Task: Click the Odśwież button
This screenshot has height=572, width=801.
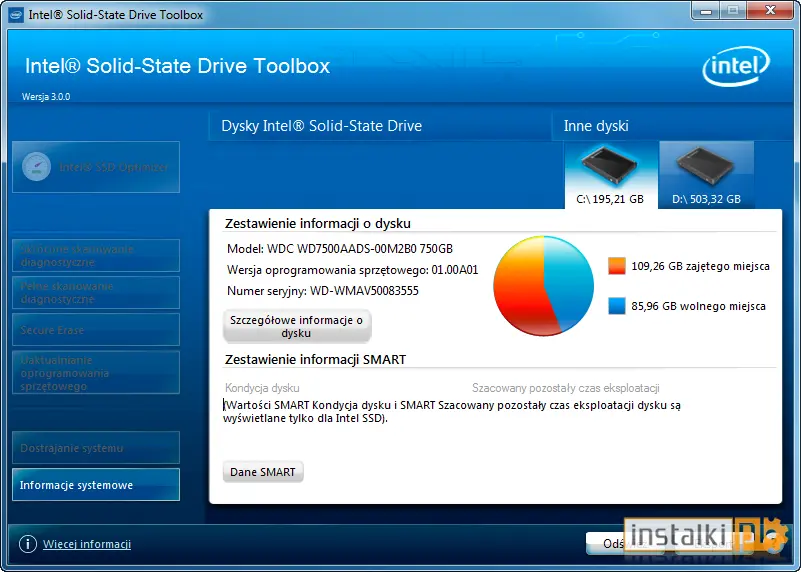Action: [x=624, y=543]
